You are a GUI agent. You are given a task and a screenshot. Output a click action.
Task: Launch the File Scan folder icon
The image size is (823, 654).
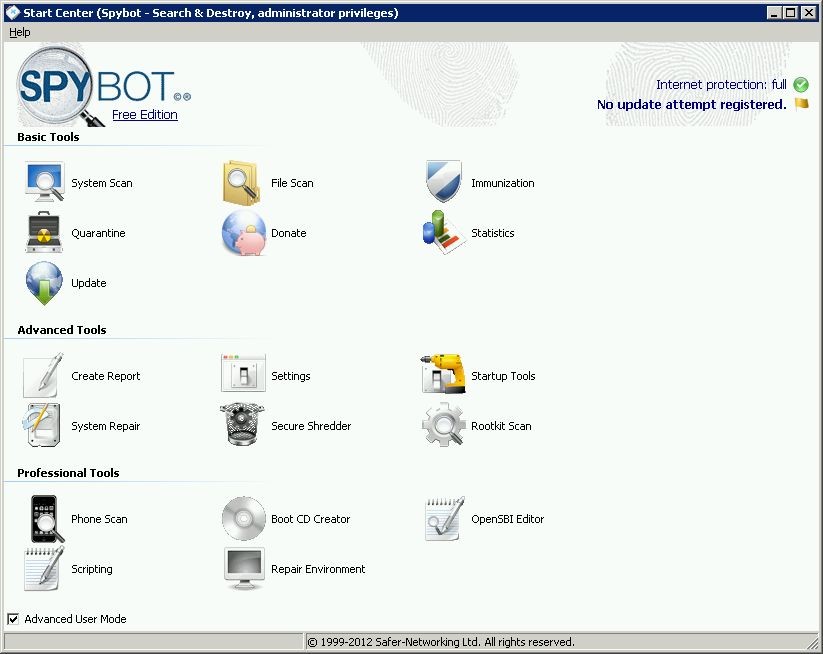click(241, 182)
